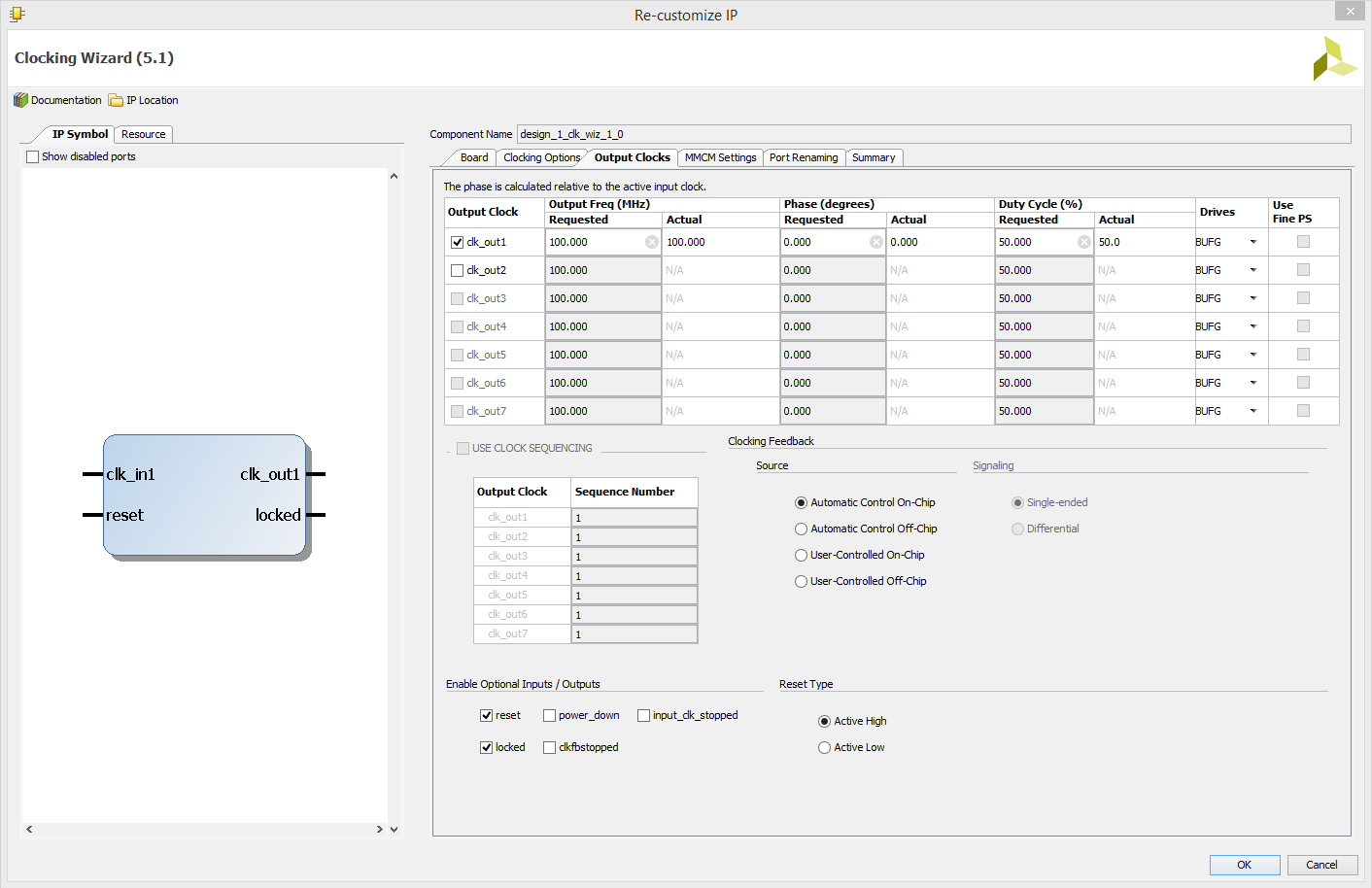
Task: Open the Documentation book icon
Action: (x=20, y=100)
